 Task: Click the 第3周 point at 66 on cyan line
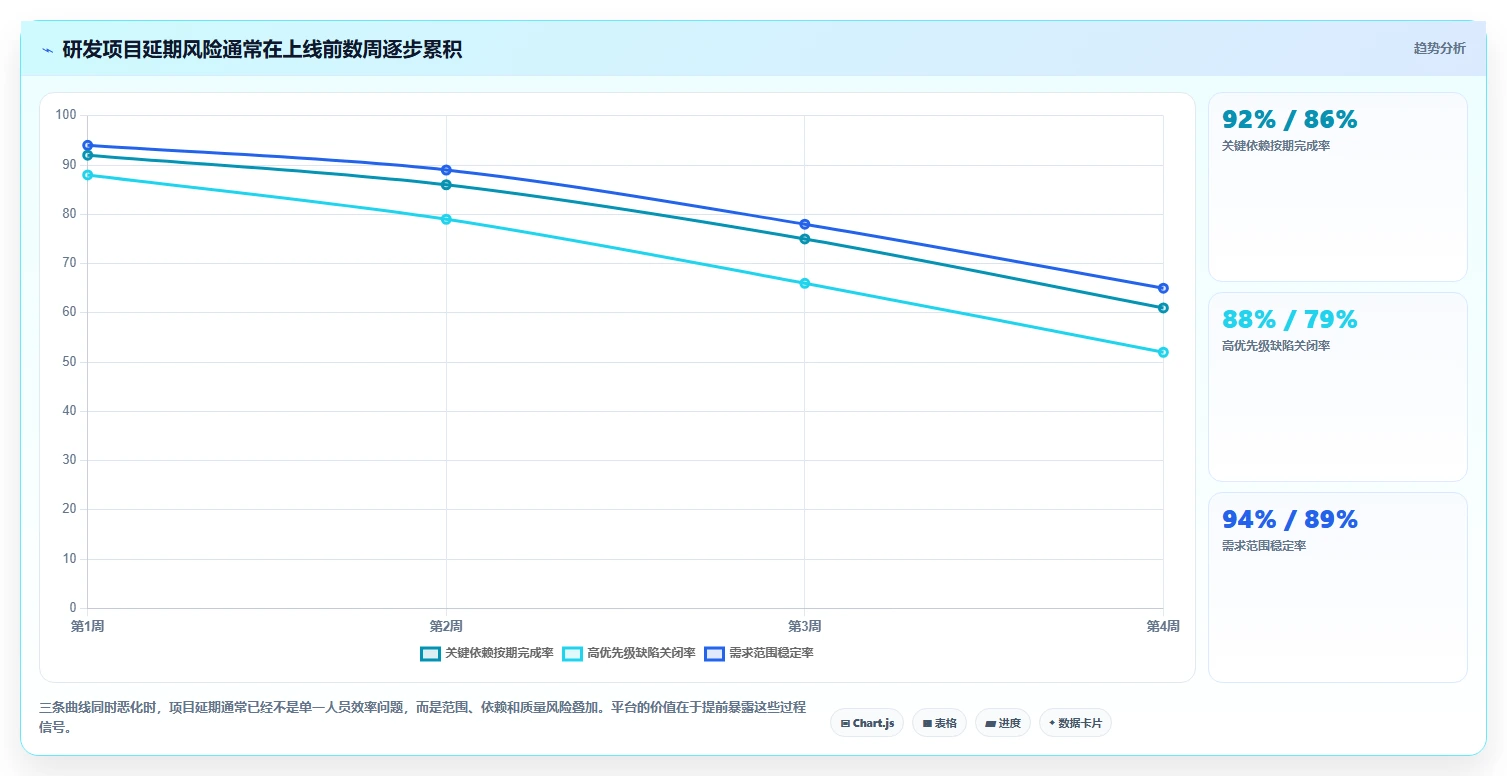click(805, 283)
